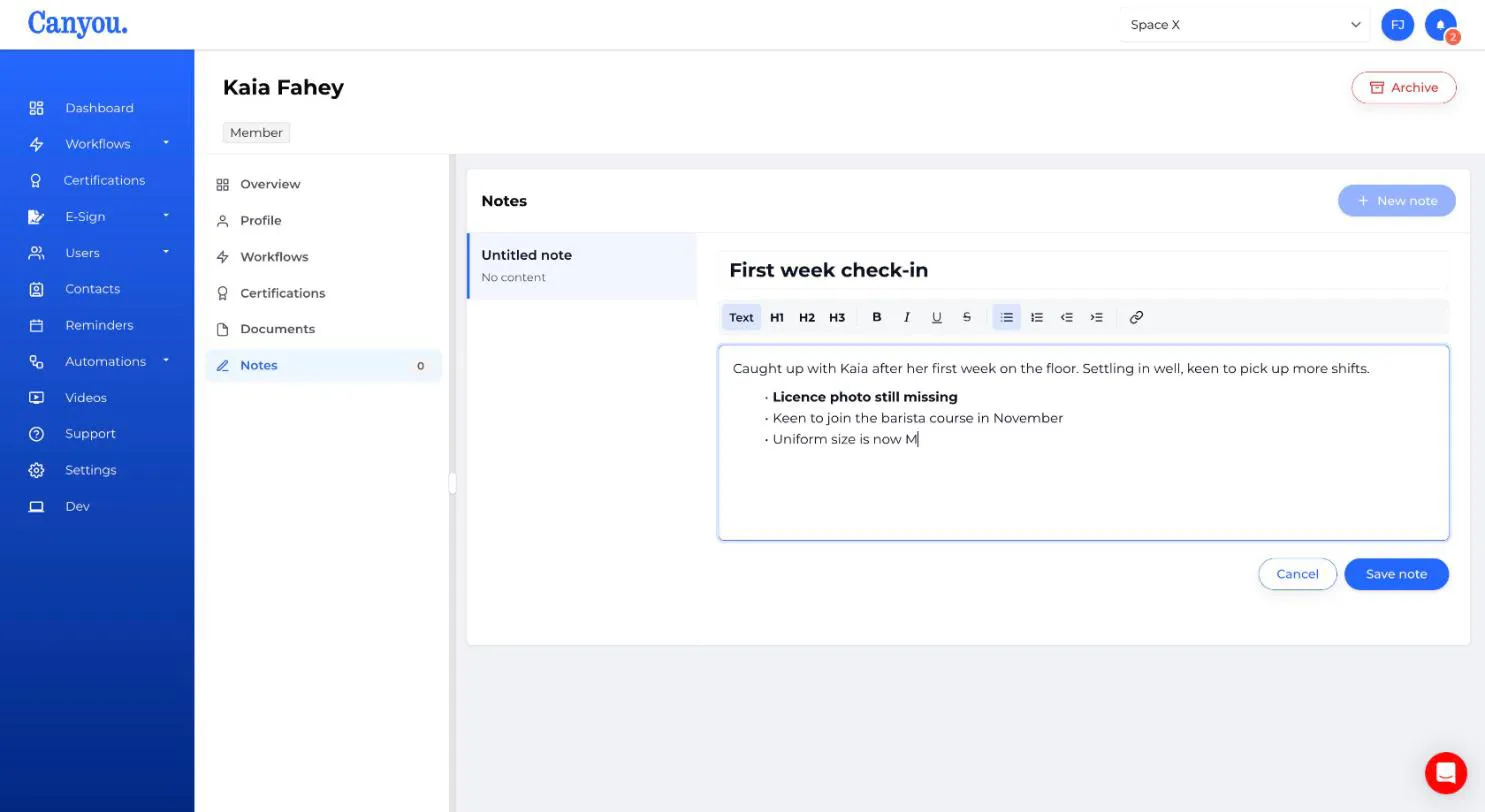Image resolution: width=1485 pixels, height=812 pixels.
Task: Archive the member Kaia Fahey
Action: 1404,87
